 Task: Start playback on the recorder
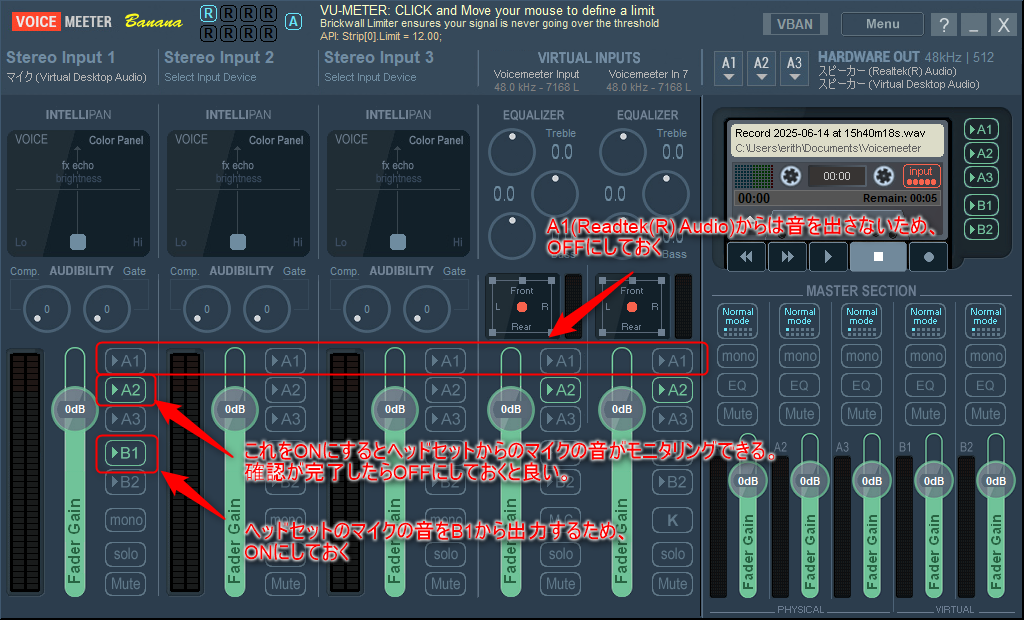click(x=828, y=257)
